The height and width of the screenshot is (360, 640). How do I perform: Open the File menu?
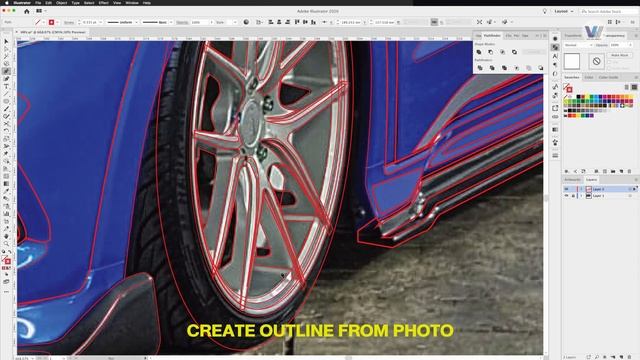click(38, 2)
